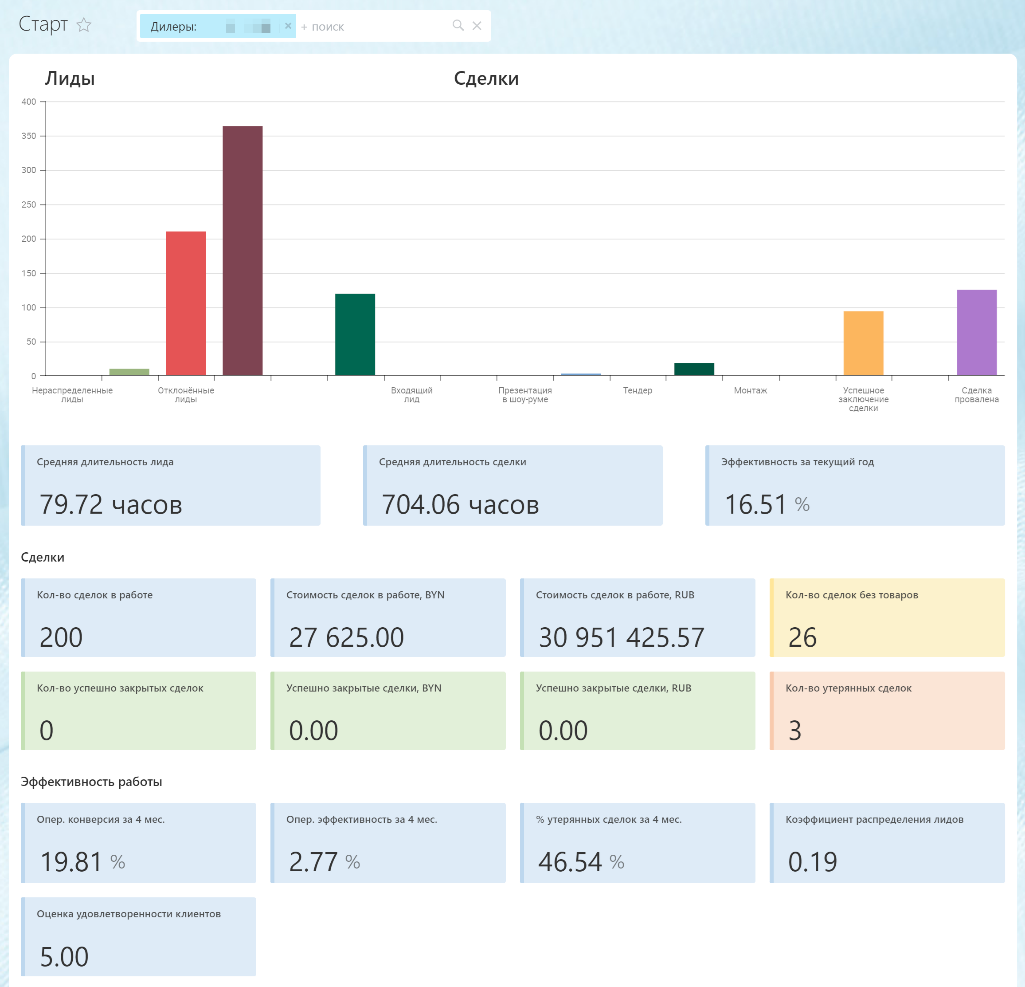The width and height of the screenshot is (1025, 987).
Task: Open Стоимость сделок в работе, RUB card
Action: pos(638,618)
